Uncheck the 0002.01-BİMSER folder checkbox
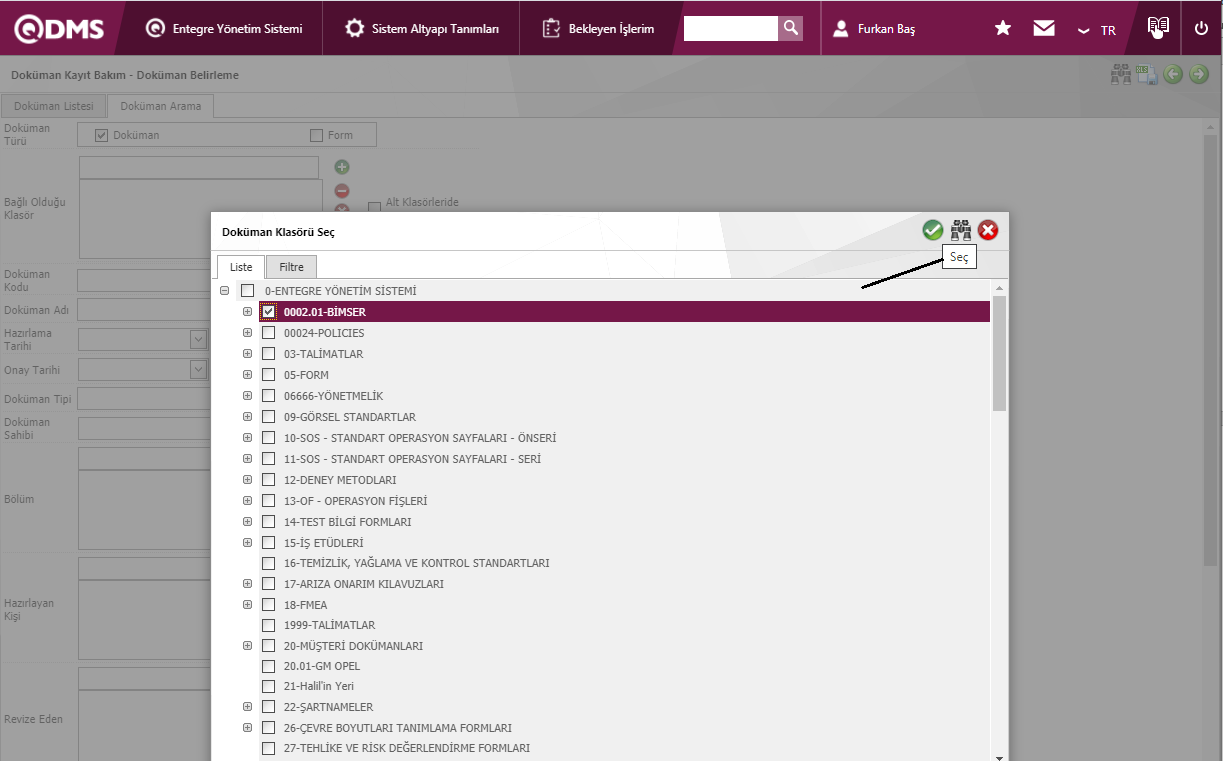The image size is (1223, 761). (x=268, y=312)
